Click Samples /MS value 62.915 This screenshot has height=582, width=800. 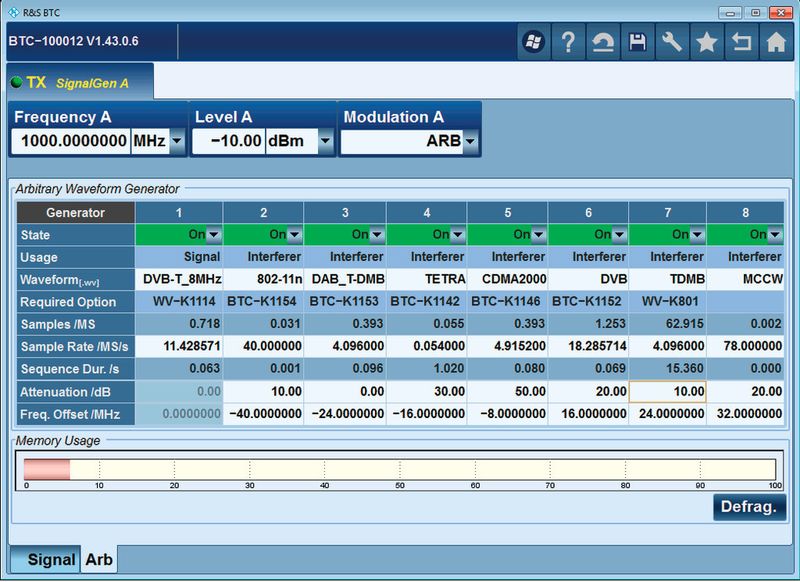click(x=667, y=324)
